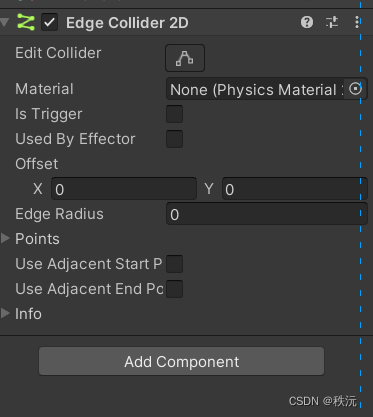Viewport: 373px width, 417px height.
Task: Open the three-dot component options menu
Action: point(357,22)
